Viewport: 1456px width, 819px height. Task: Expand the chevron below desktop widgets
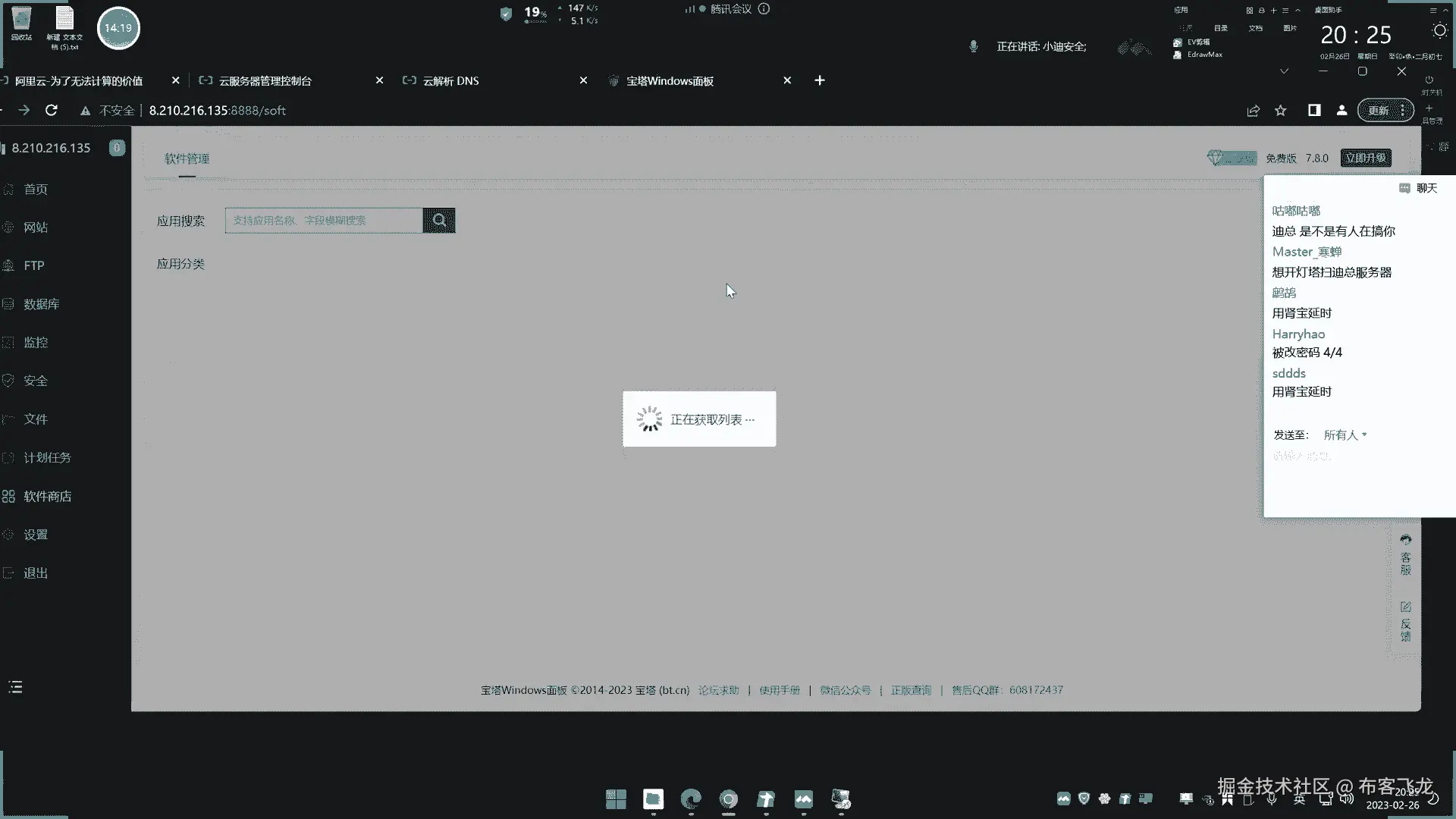1284,71
